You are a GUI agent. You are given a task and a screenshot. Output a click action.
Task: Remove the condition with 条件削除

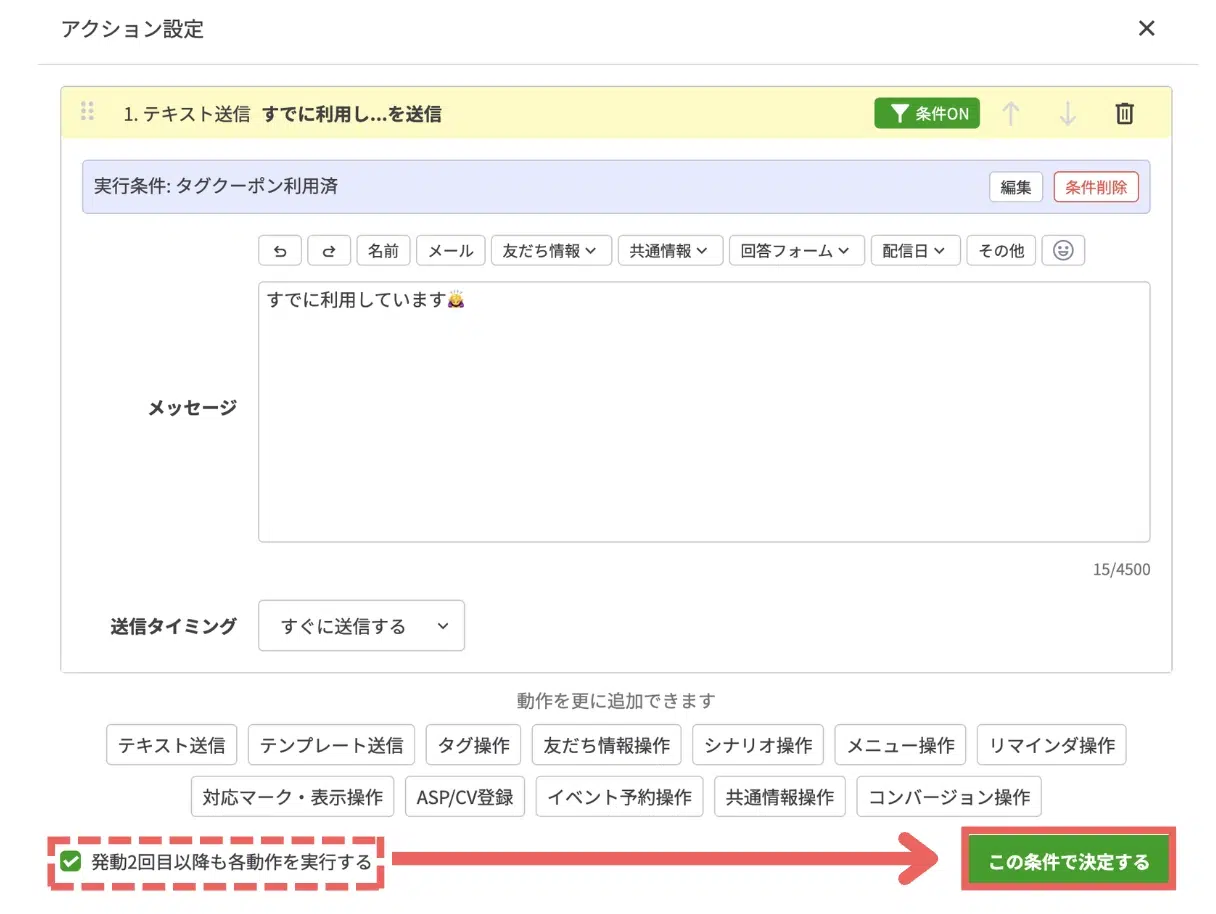(1096, 187)
